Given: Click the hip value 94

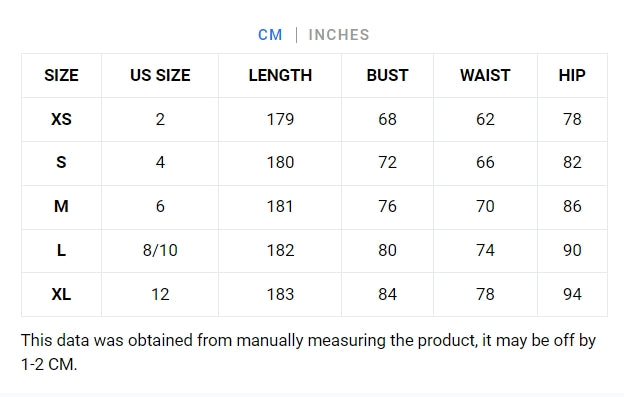Looking at the screenshot, I should click(x=572, y=294).
